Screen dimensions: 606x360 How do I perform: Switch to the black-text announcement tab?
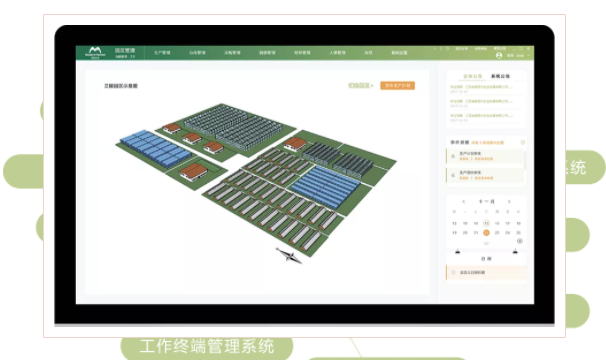pyautogui.click(x=500, y=76)
